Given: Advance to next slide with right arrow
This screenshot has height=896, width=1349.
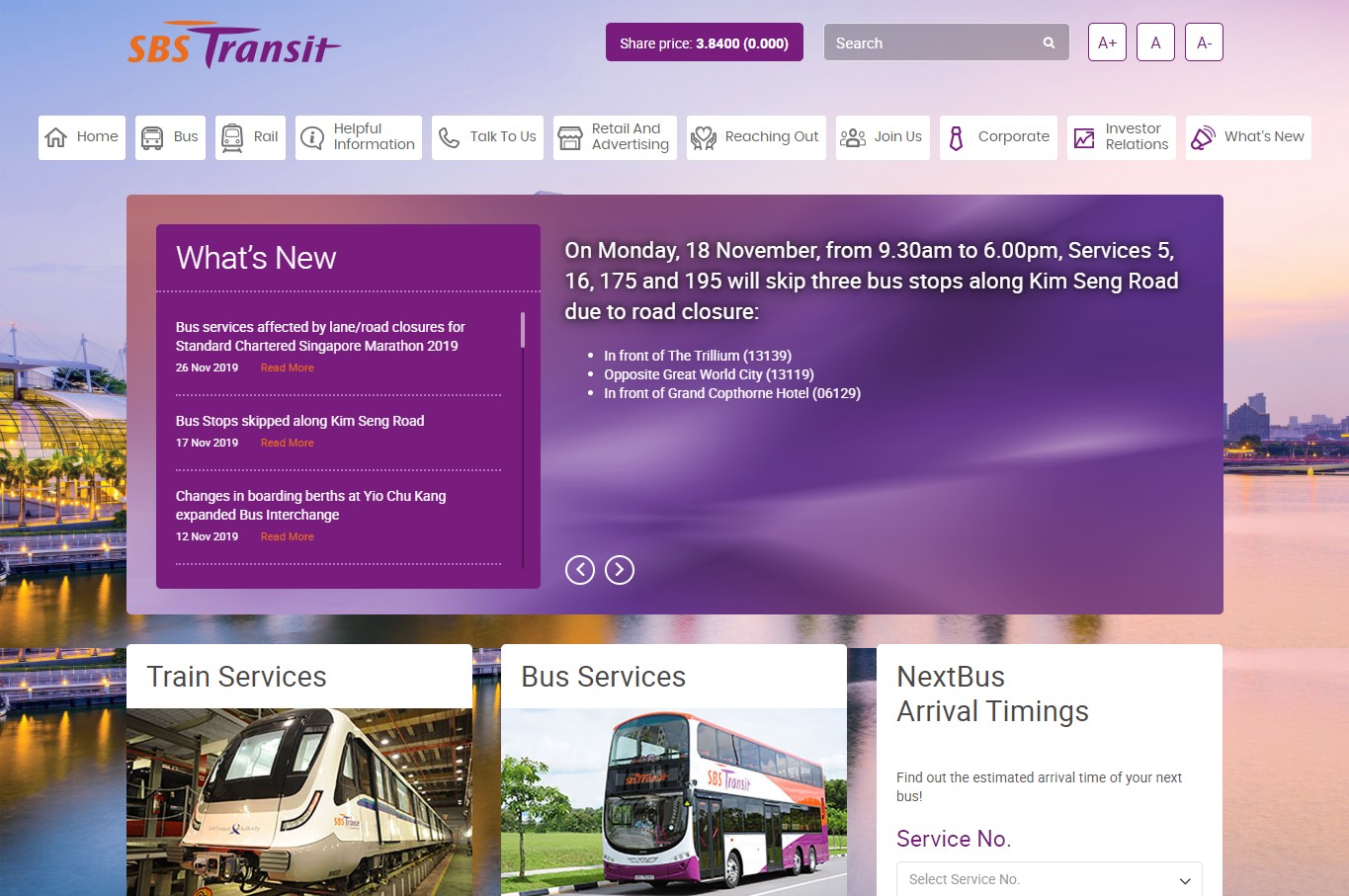Looking at the screenshot, I should pyautogui.click(x=620, y=570).
